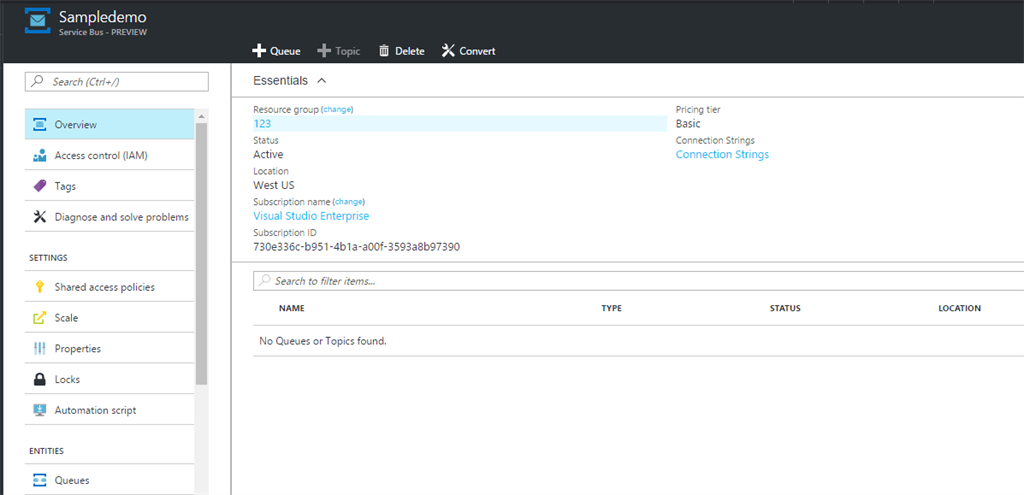Click the Basic pricing tier value
Screen dimensions: 1024x495
[x=688, y=123]
